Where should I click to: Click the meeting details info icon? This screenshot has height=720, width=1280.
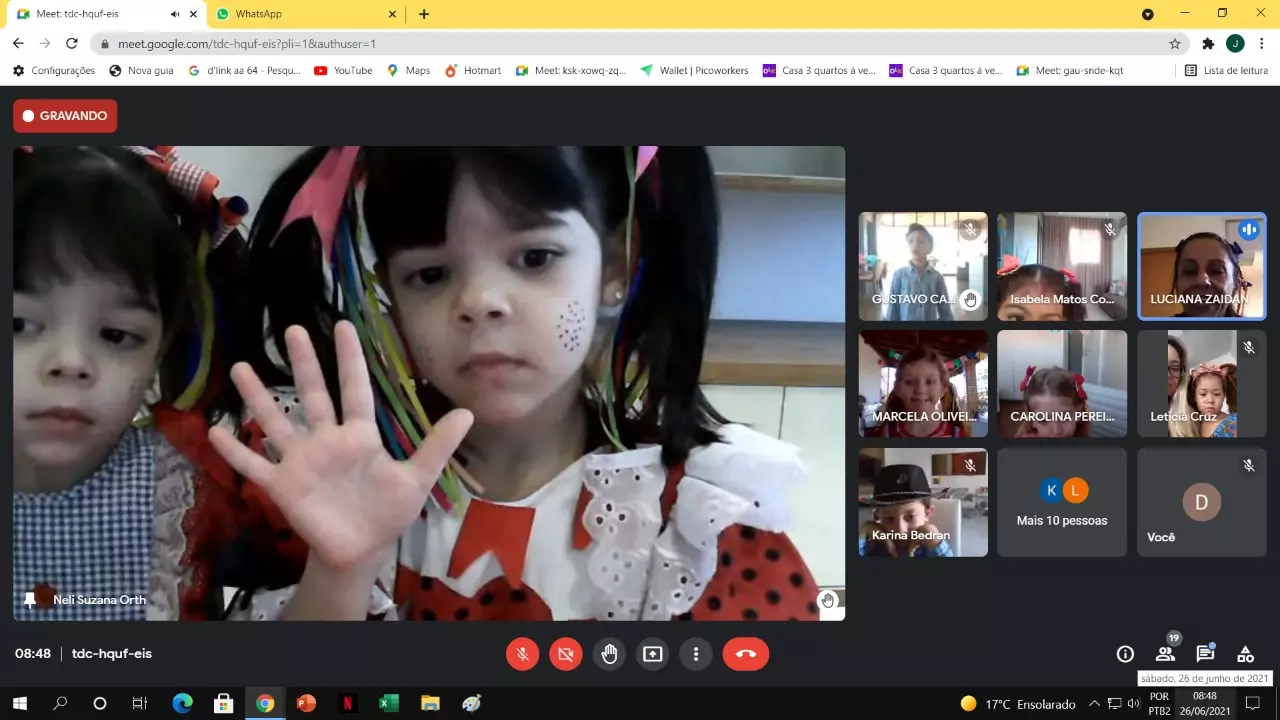(1125, 654)
